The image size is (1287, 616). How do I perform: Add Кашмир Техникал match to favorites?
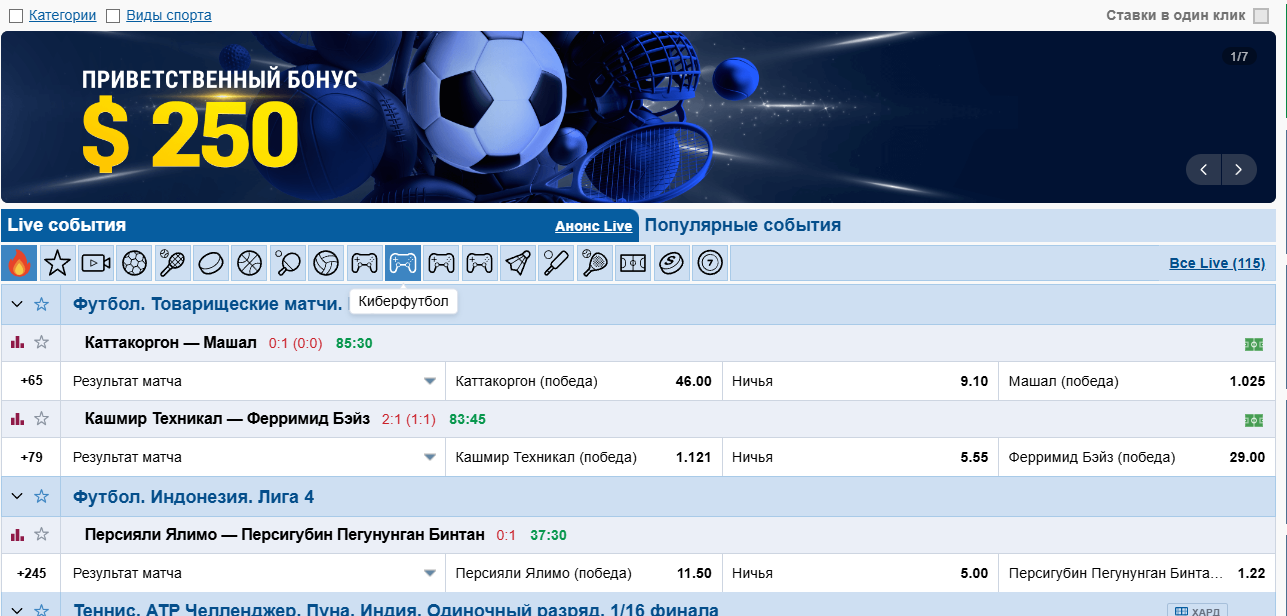pos(42,419)
